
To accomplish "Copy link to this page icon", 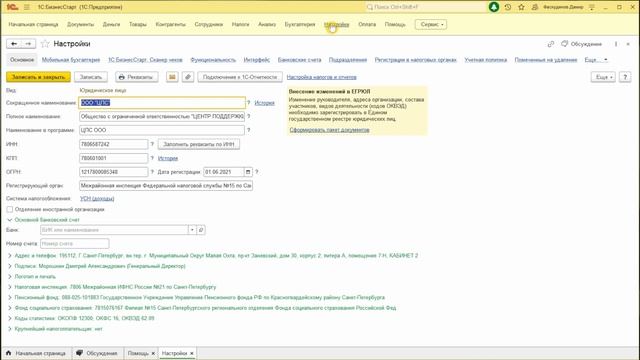I will tap(551, 44).
